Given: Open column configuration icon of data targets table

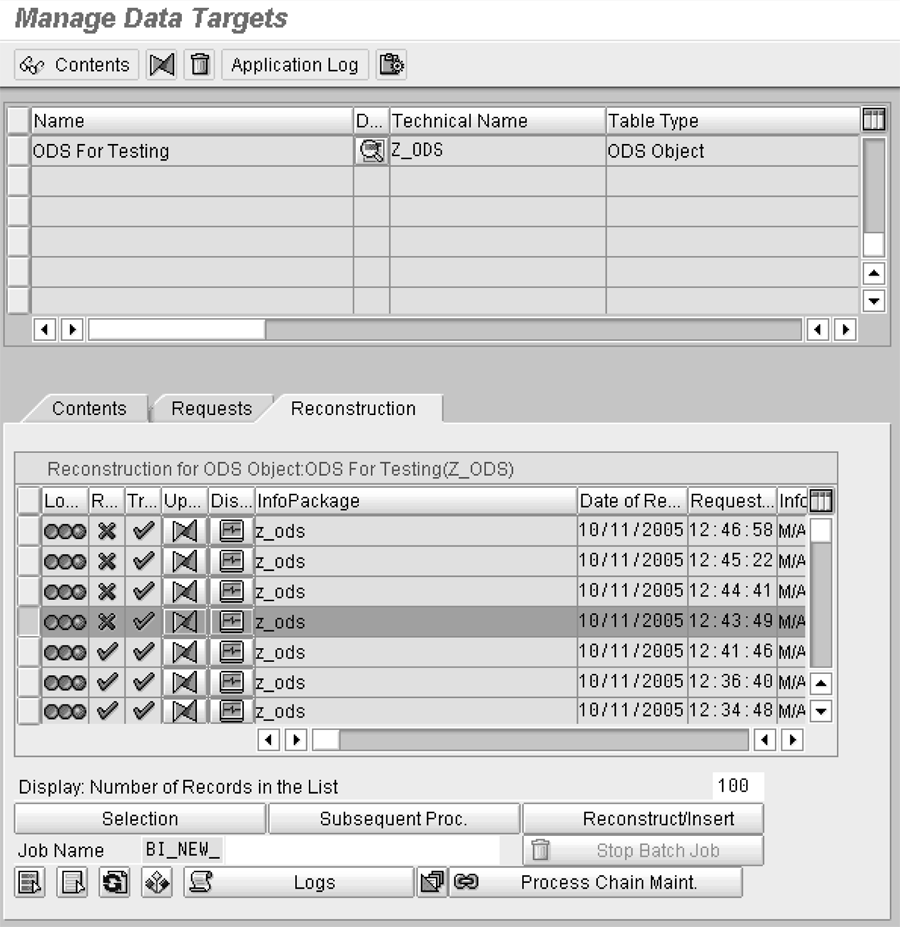Looking at the screenshot, I should click(x=873, y=120).
